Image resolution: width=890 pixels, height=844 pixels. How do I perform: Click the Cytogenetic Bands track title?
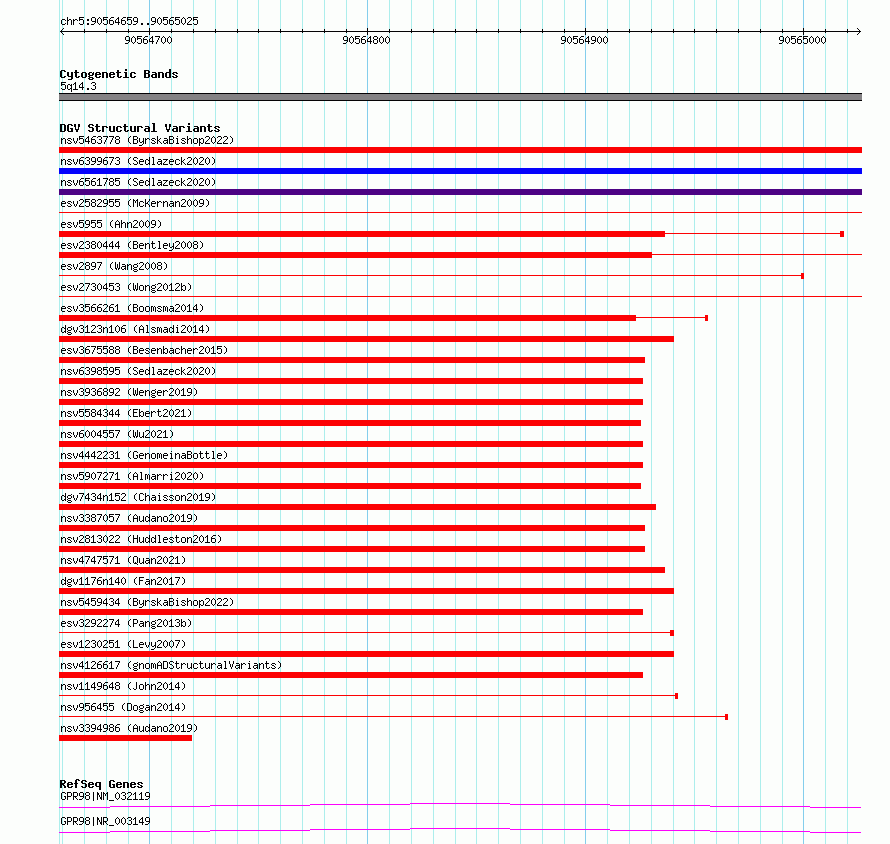point(119,74)
